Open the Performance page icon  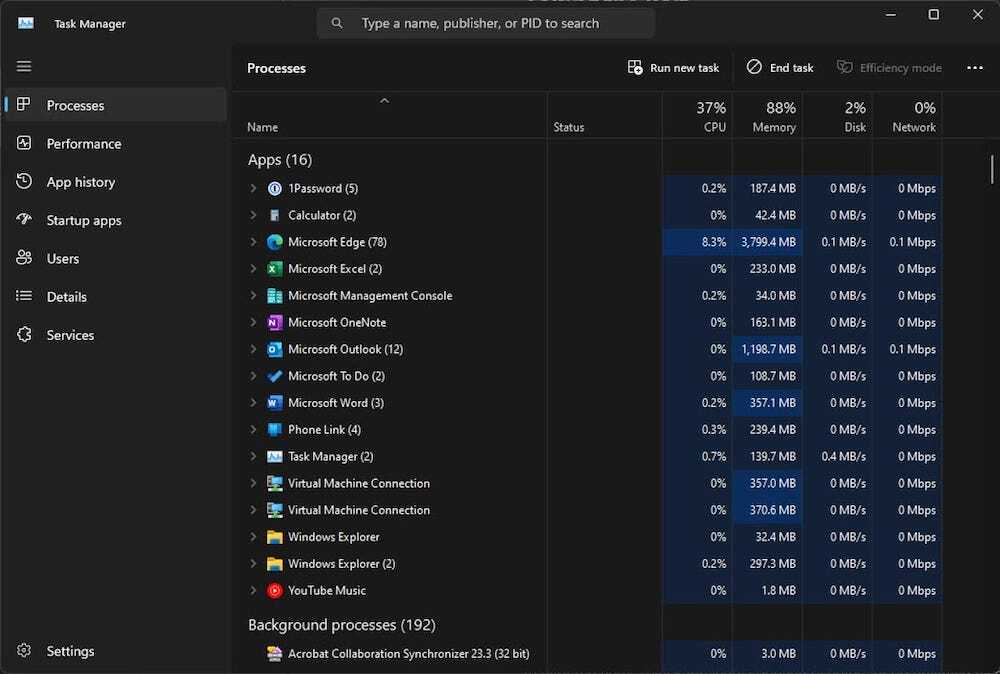point(24,143)
